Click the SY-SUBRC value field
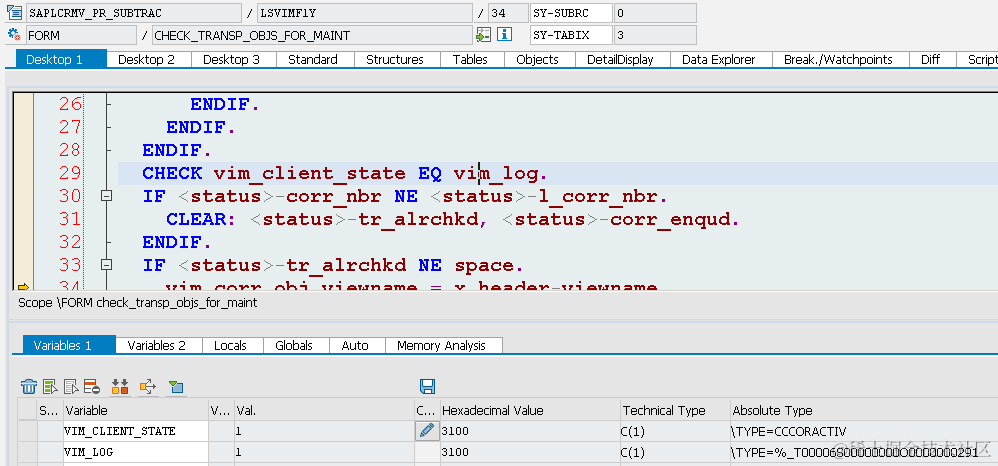The width and height of the screenshot is (998, 466). 654,13
